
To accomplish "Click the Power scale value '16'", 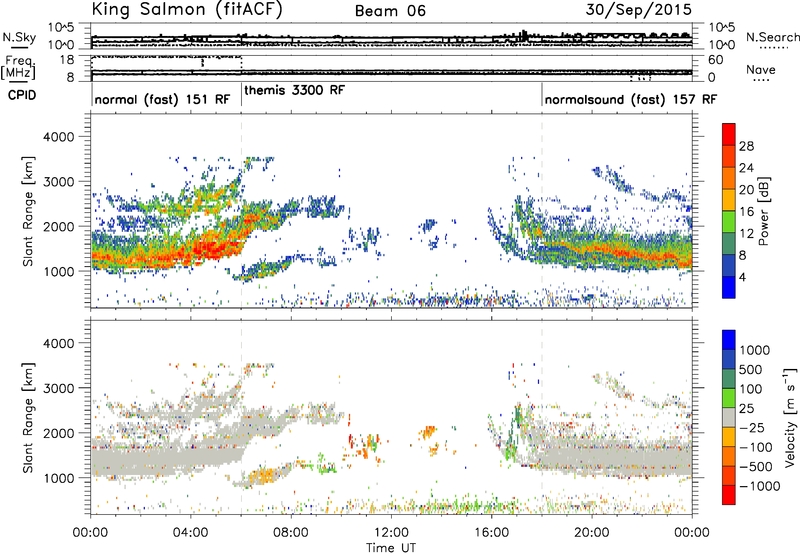I will point(746,212).
